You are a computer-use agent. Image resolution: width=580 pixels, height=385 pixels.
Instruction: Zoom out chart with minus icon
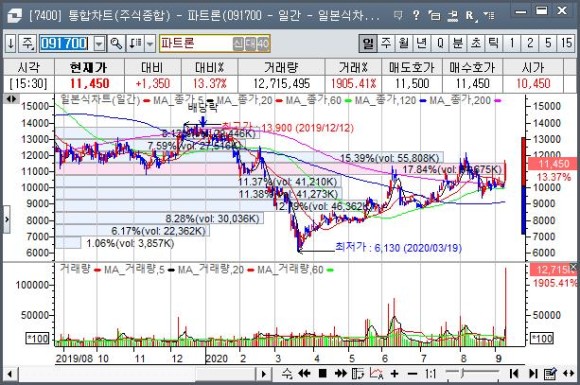(412, 374)
